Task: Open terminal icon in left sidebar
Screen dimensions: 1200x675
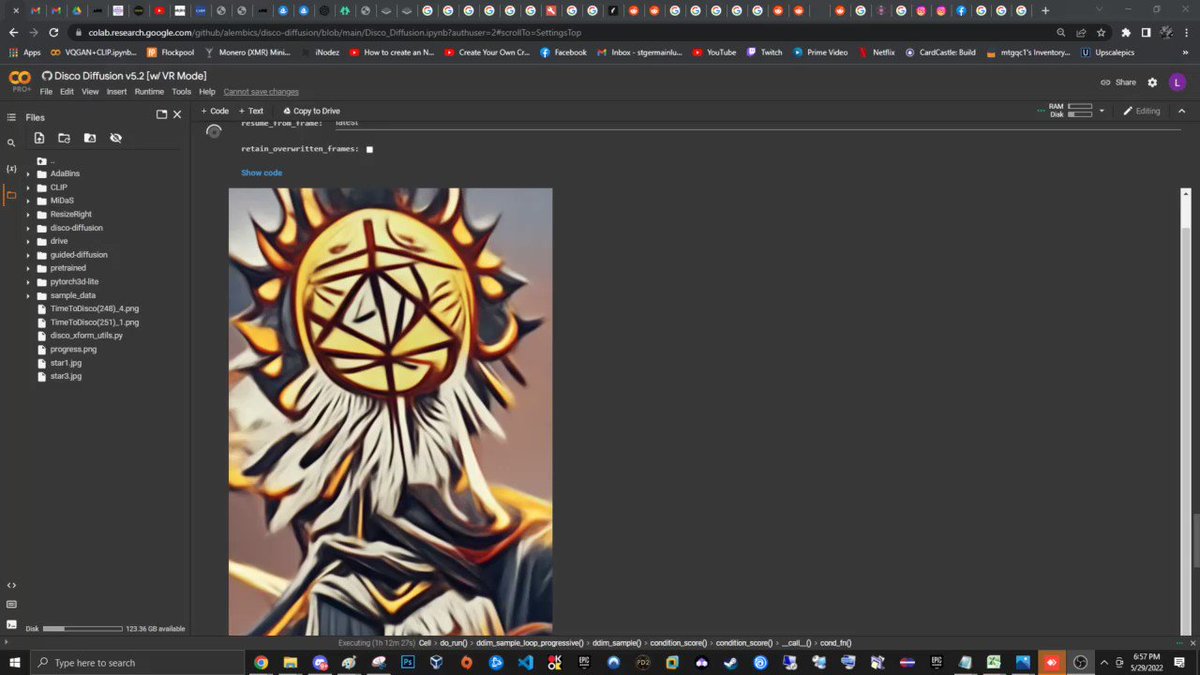Action: (x=11, y=625)
